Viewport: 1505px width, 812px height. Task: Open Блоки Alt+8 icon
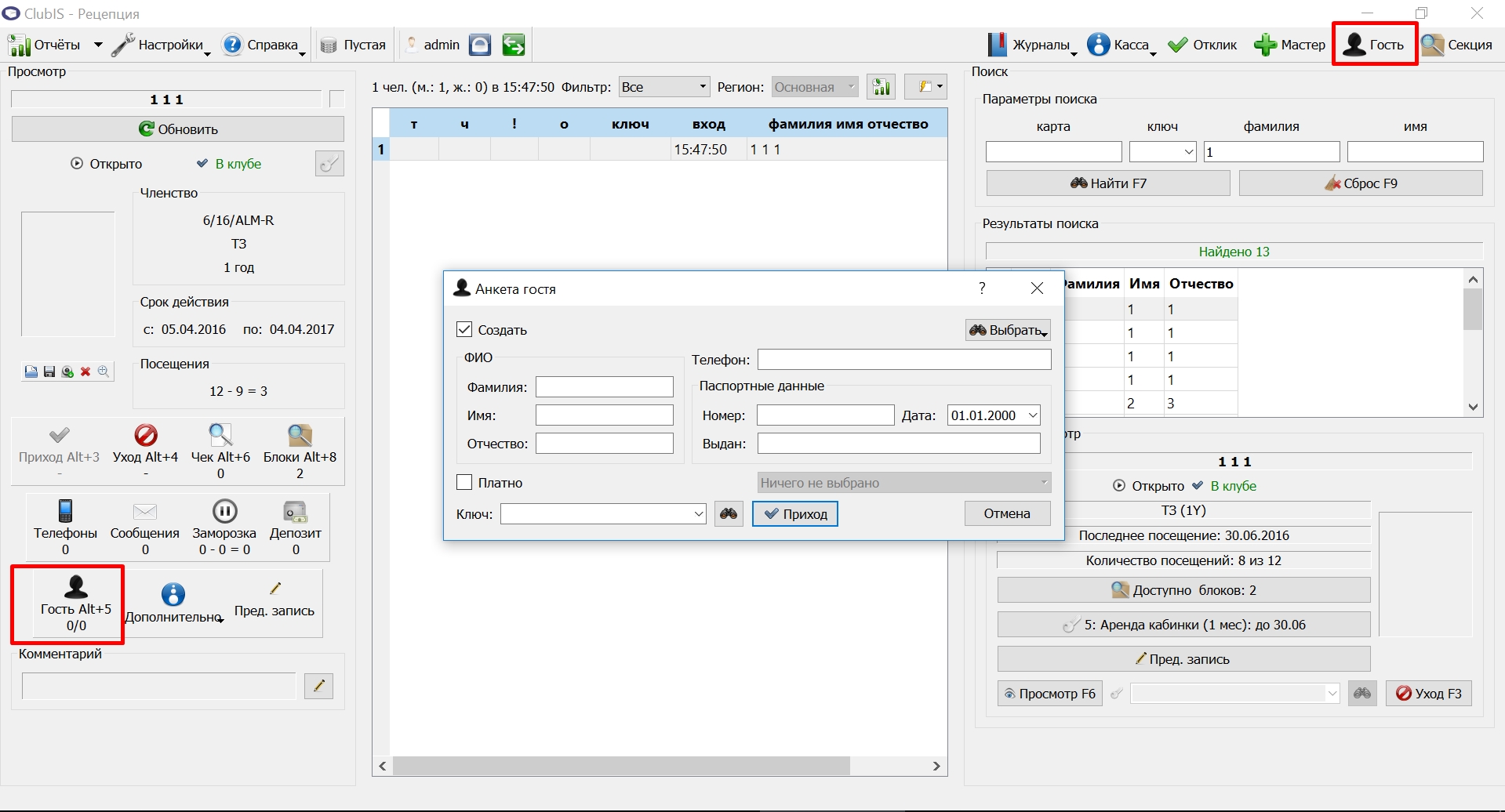pyautogui.click(x=300, y=435)
